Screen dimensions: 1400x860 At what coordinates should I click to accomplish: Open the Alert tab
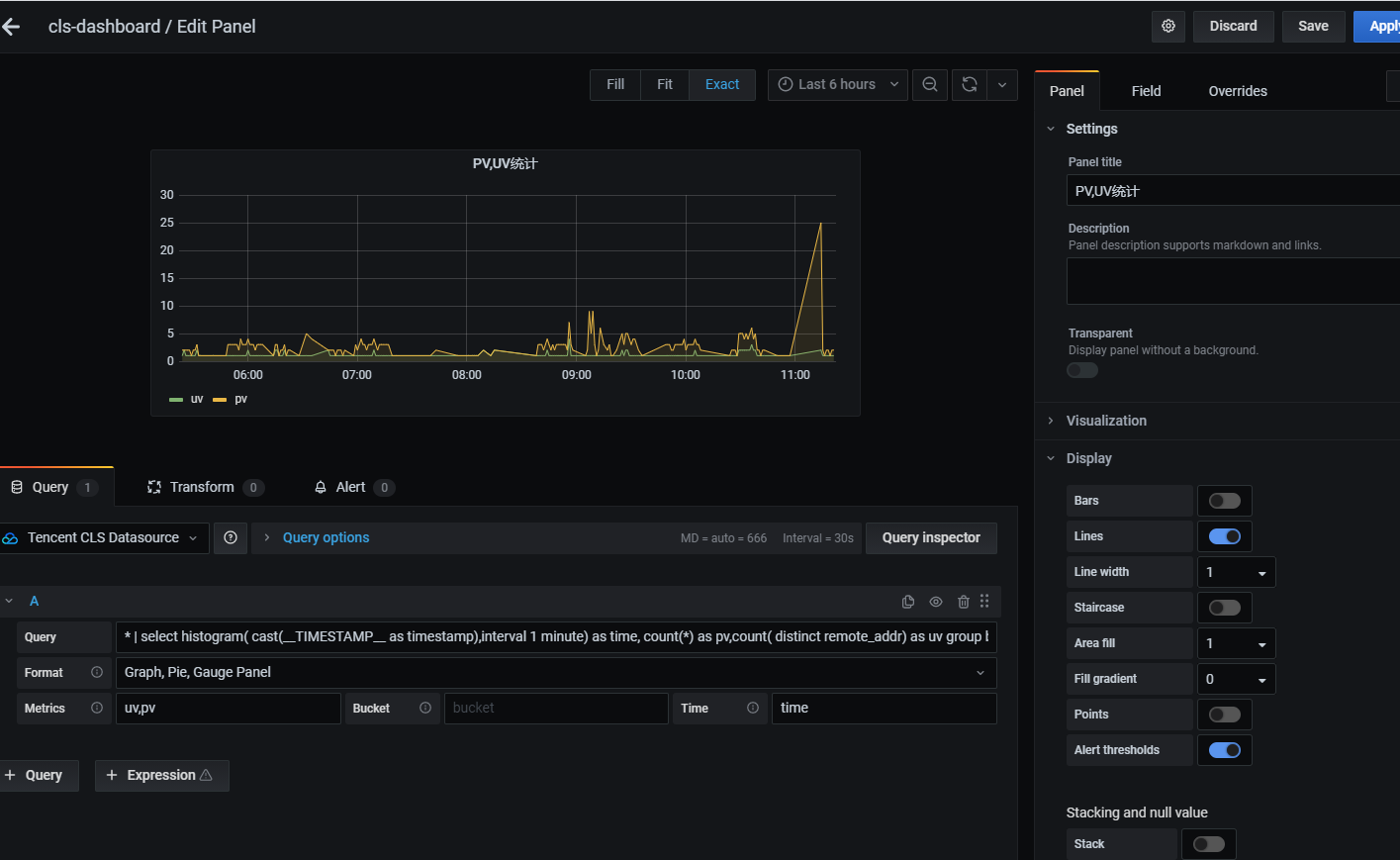coord(354,487)
